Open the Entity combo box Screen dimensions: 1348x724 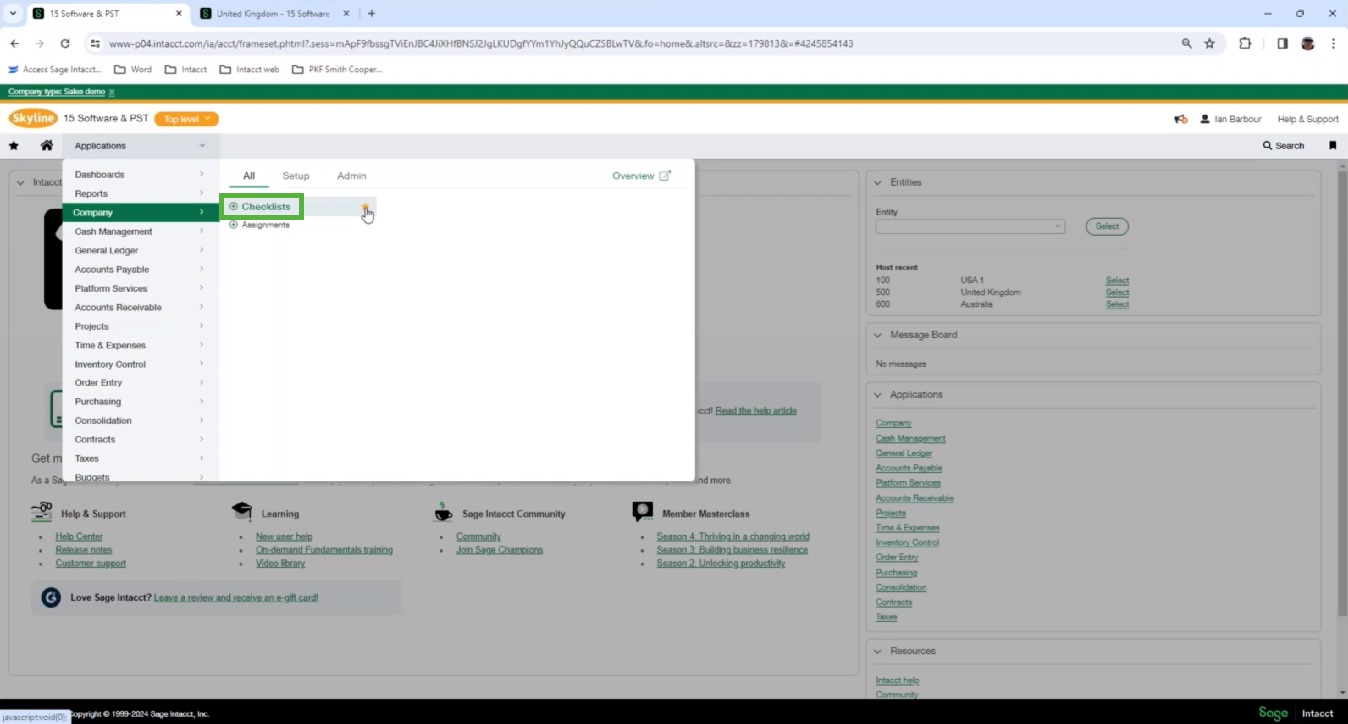(x=969, y=227)
